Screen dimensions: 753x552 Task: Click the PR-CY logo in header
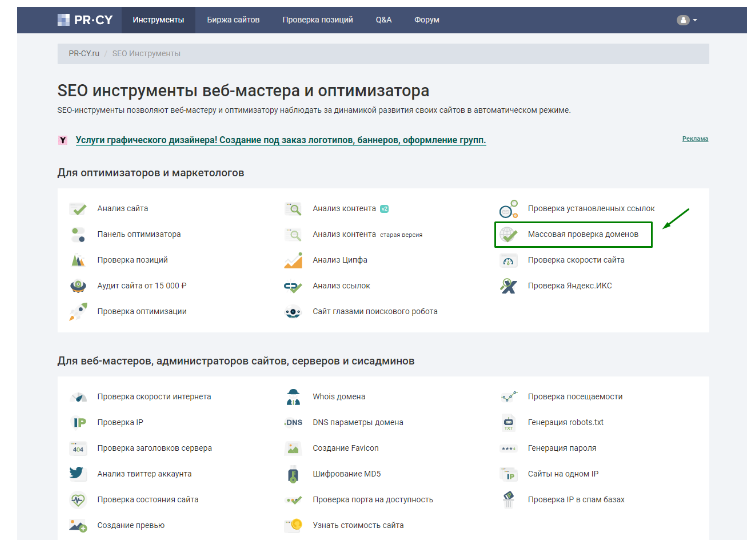86,19
